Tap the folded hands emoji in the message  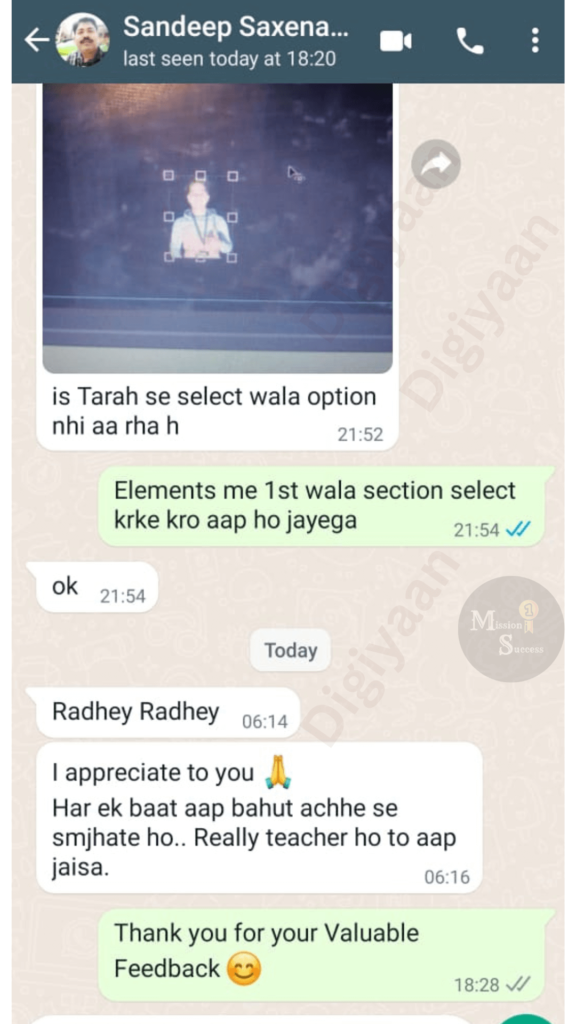coord(278,773)
